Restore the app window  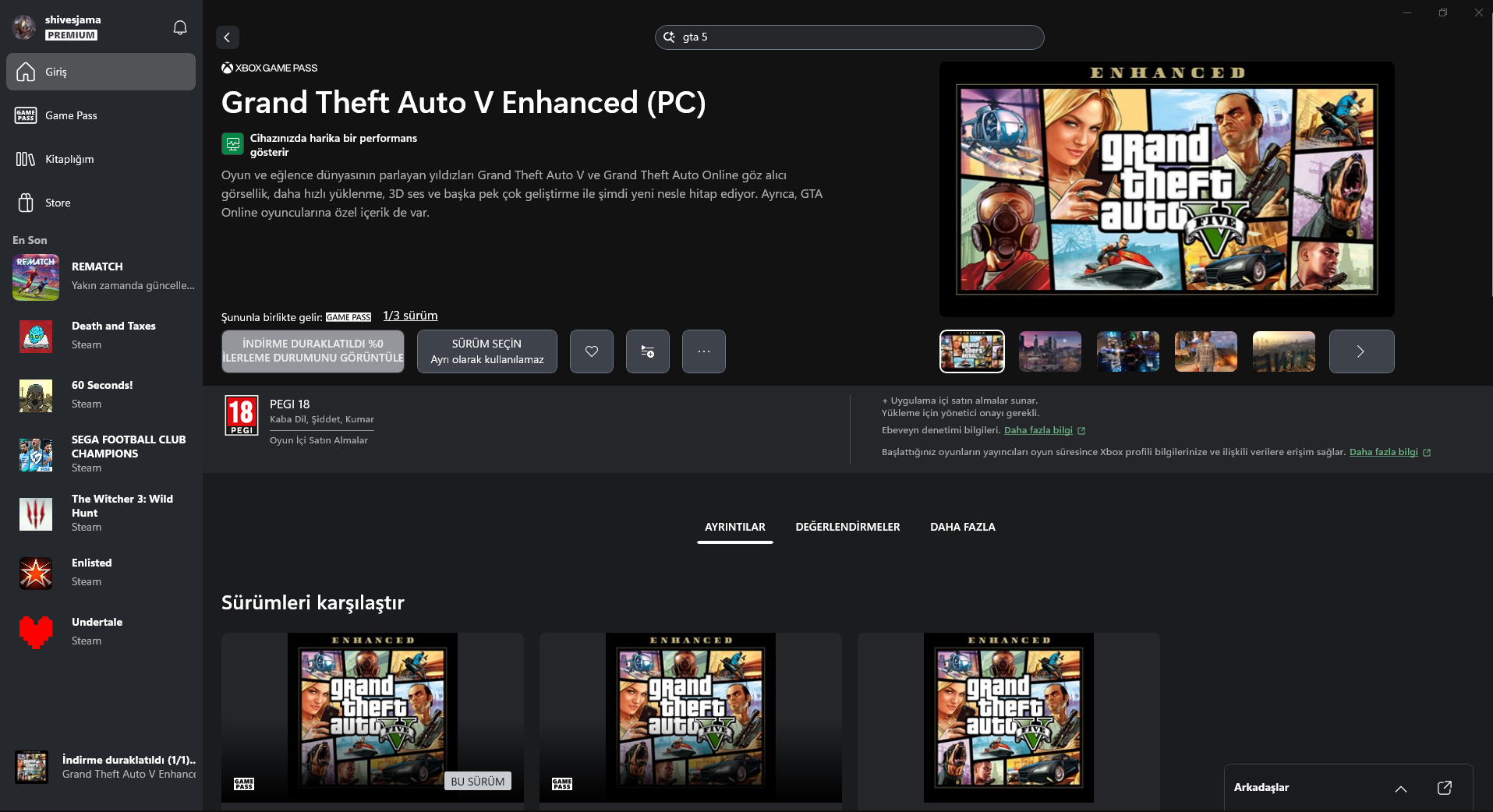coord(1443,12)
